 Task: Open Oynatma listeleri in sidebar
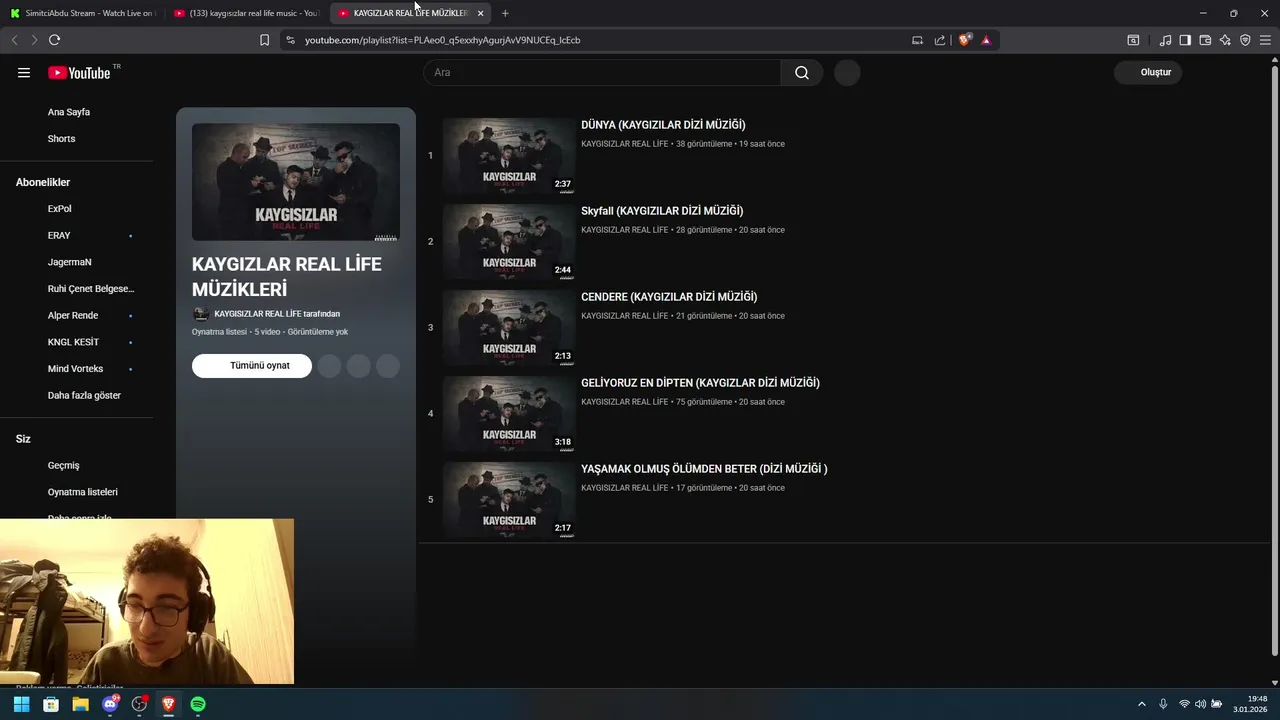(82, 492)
